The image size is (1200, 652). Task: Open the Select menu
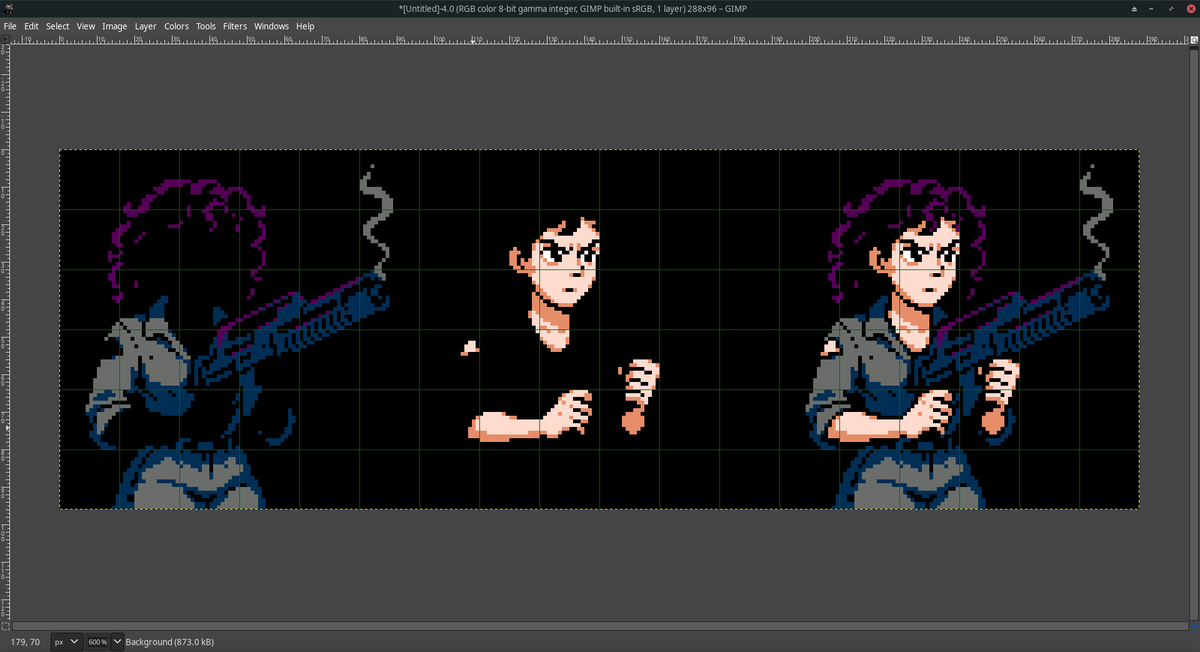(x=57, y=26)
